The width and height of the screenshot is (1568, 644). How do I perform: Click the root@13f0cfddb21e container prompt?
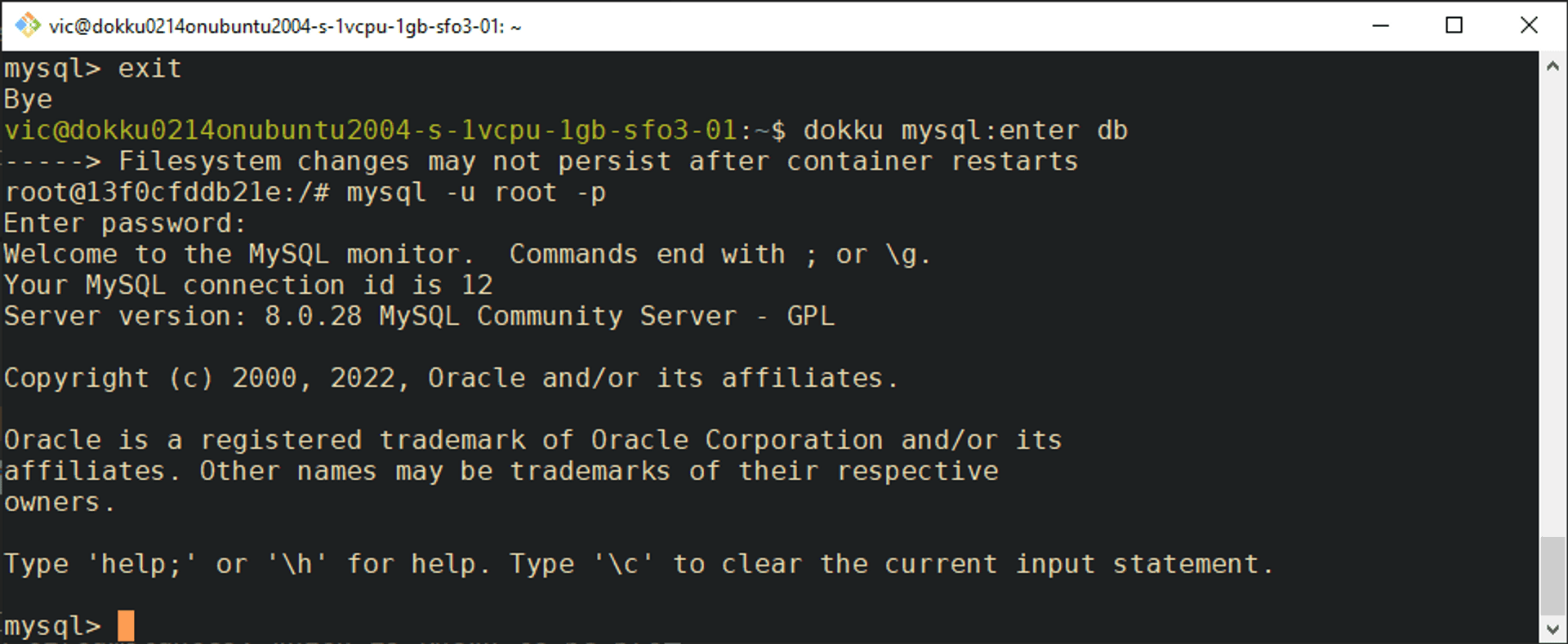[x=167, y=193]
